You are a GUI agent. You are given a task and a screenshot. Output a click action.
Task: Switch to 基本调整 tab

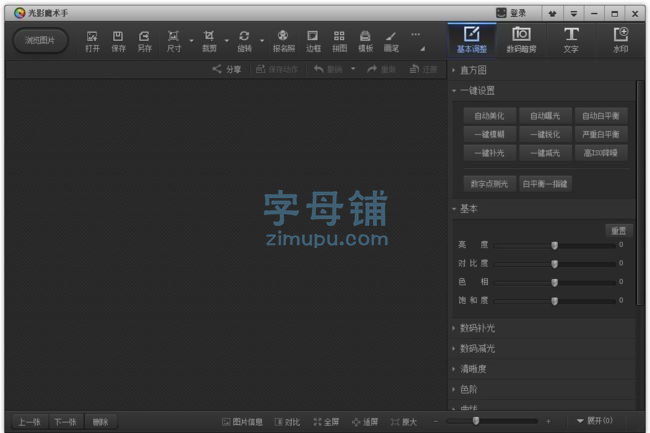coord(472,40)
